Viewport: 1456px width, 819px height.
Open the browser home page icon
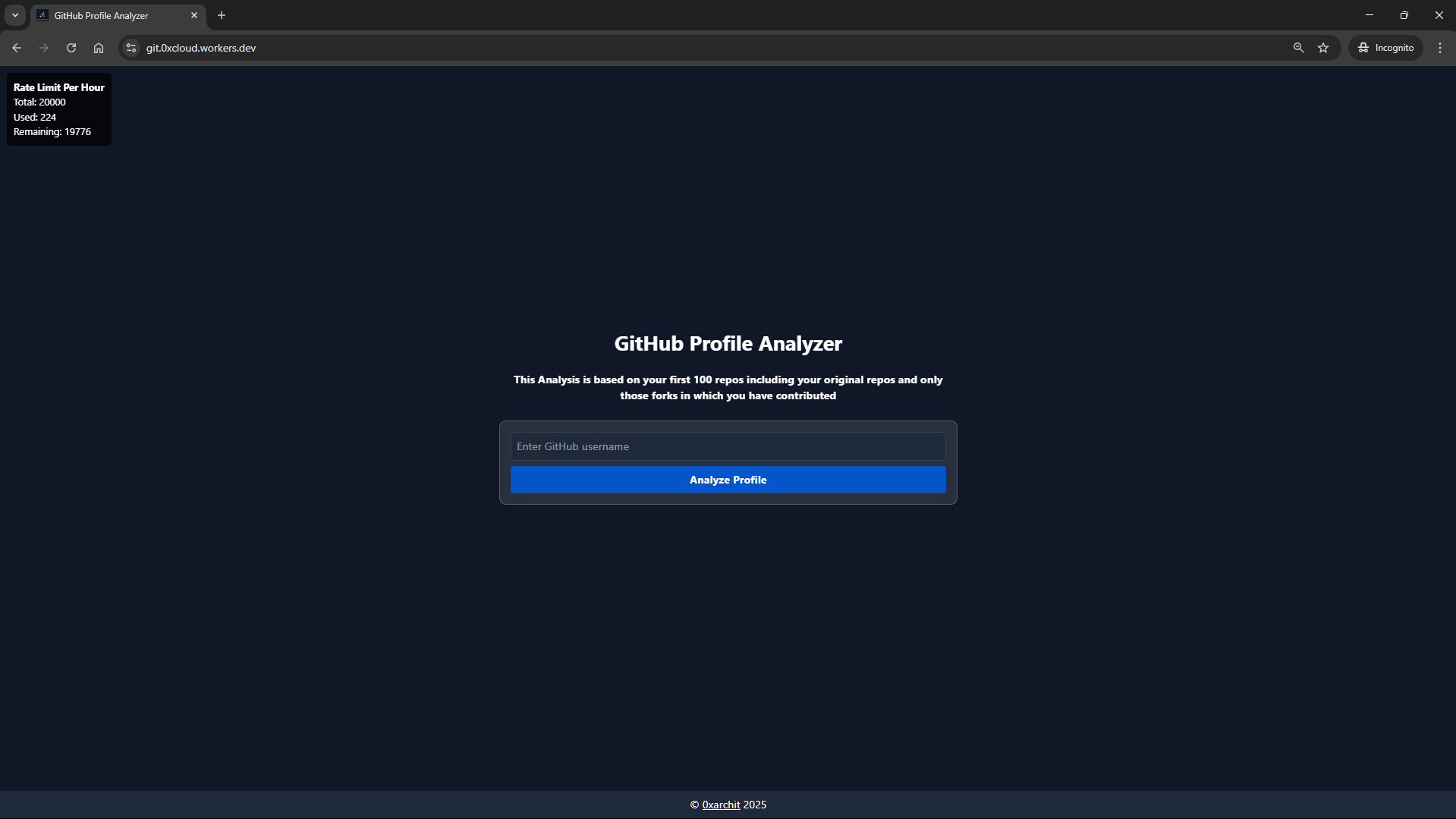click(99, 48)
